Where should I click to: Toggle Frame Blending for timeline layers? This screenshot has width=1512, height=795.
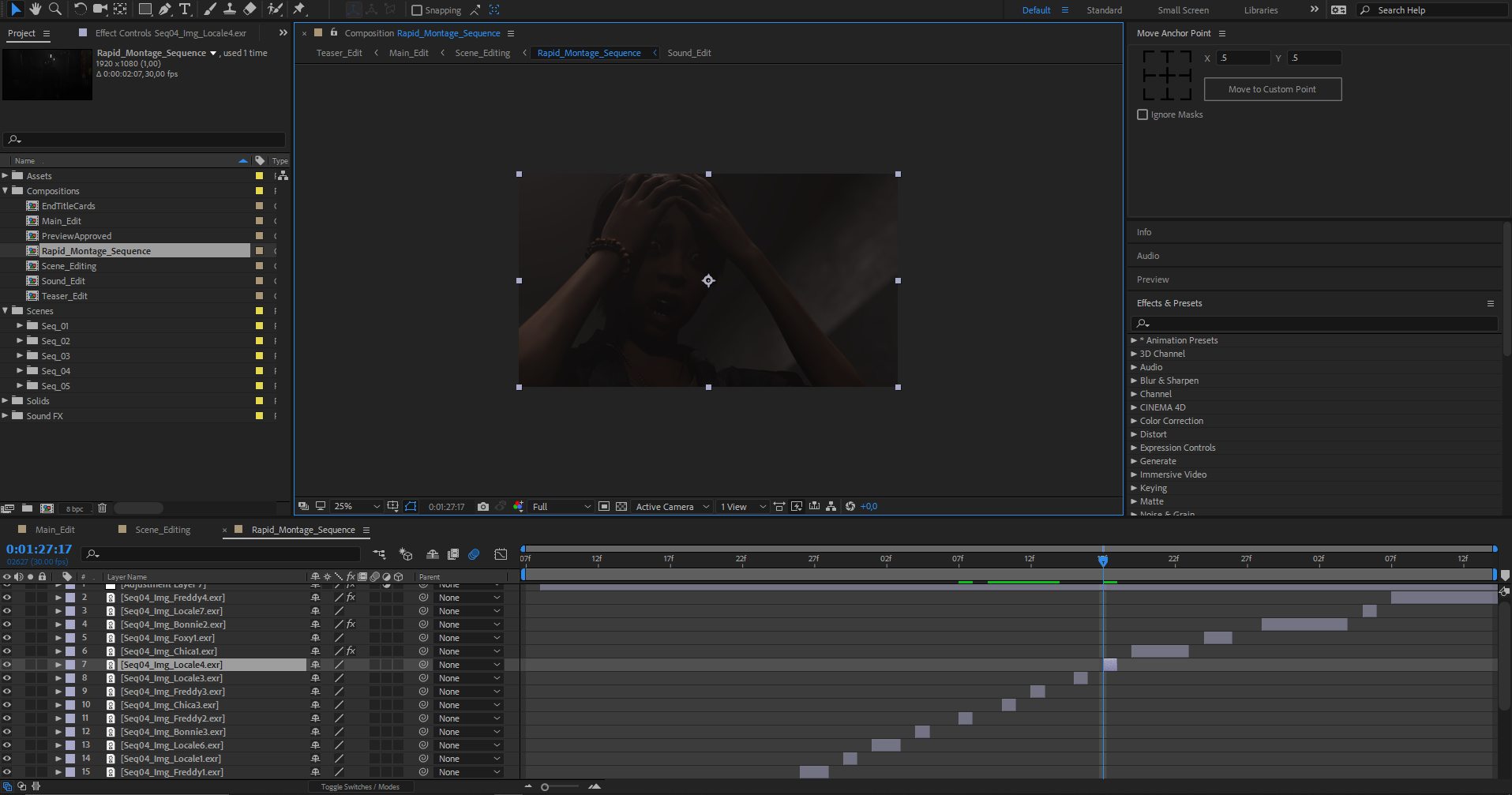point(453,554)
